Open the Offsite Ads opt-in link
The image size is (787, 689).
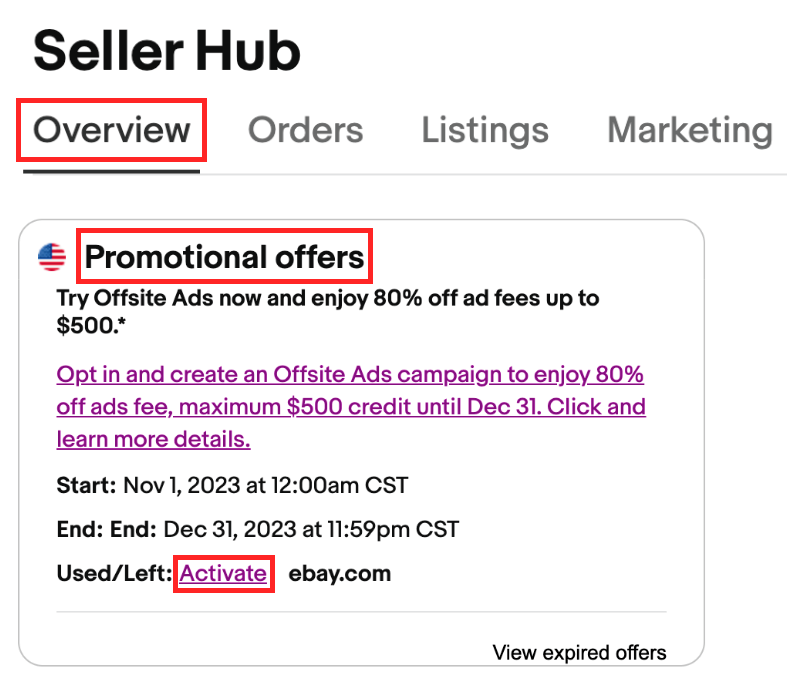click(x=351, y=406)
